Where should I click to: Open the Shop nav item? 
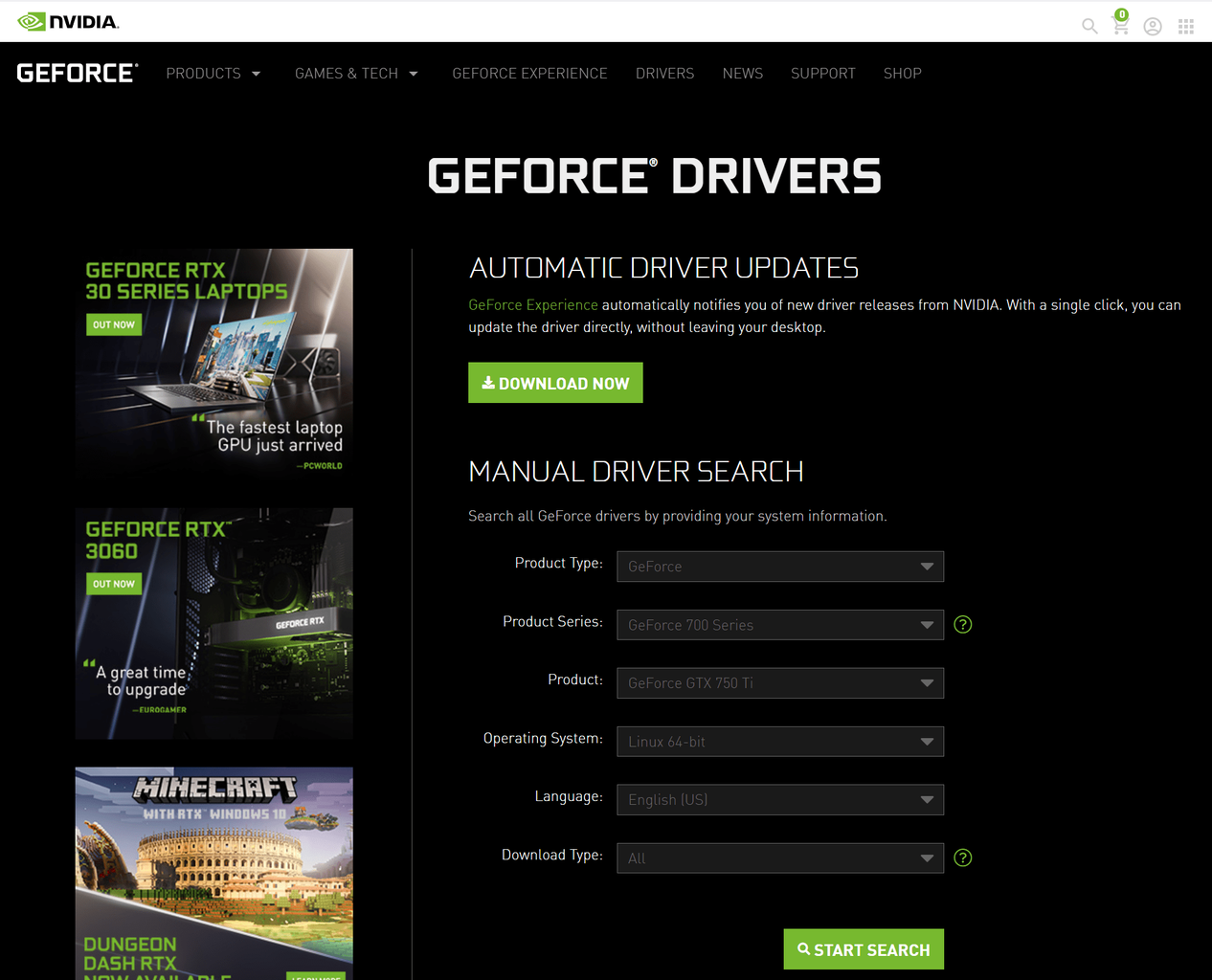(903, 74)
